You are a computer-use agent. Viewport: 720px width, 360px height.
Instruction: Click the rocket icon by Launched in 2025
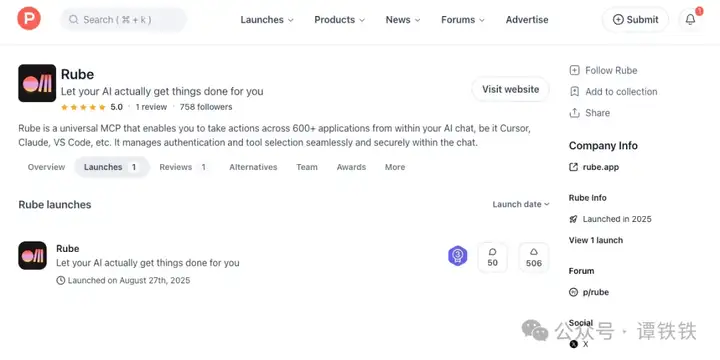point(574,219)
